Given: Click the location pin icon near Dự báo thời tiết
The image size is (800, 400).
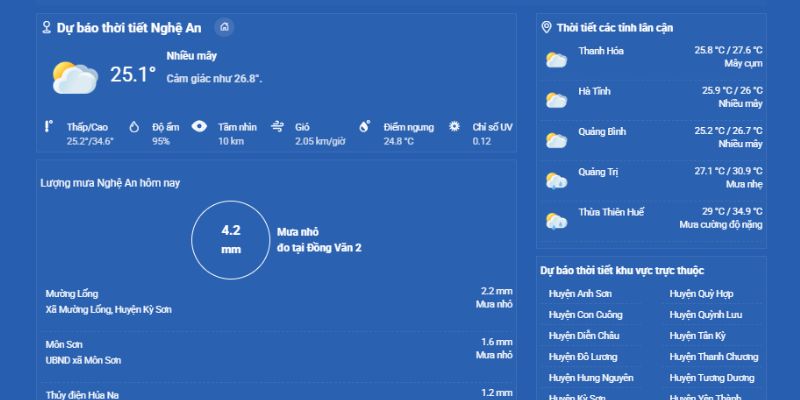Looking at the screenshot, I should 46,27.
